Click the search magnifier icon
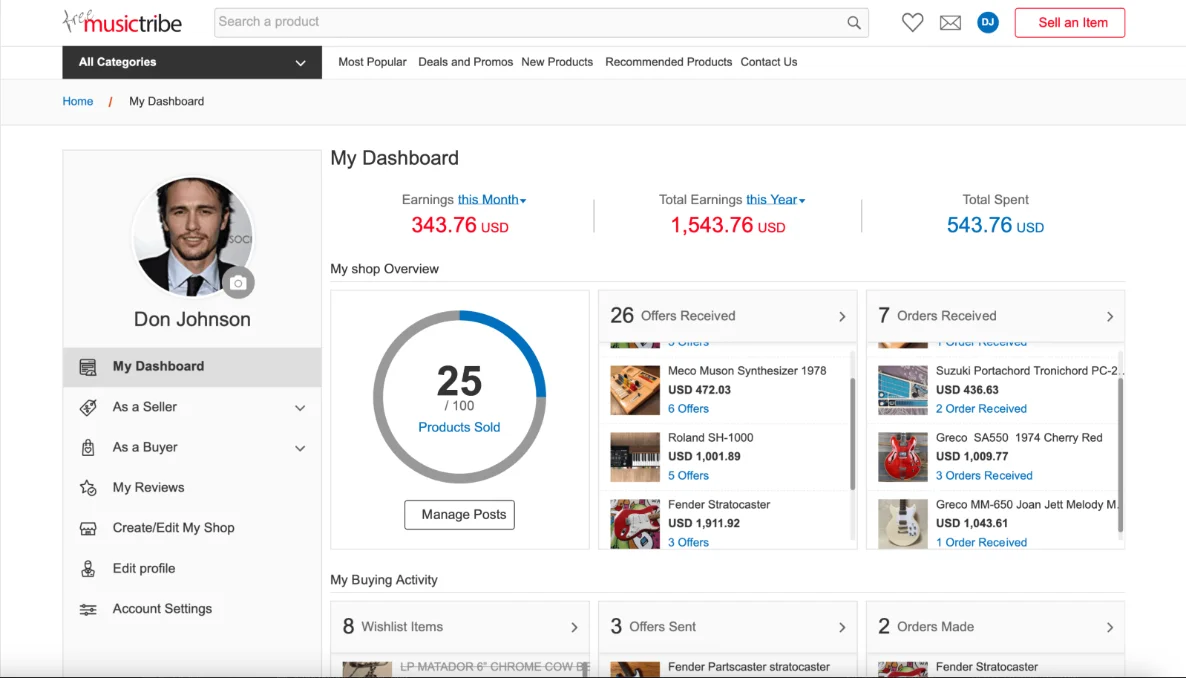This screenshot has height=678, width=1186. point(854,23)
